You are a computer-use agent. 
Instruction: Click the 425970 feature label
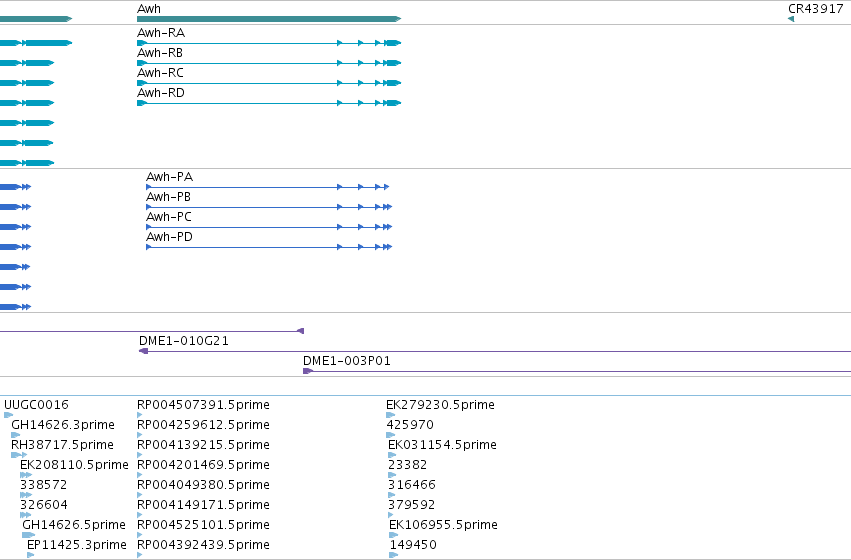[410, 425]
